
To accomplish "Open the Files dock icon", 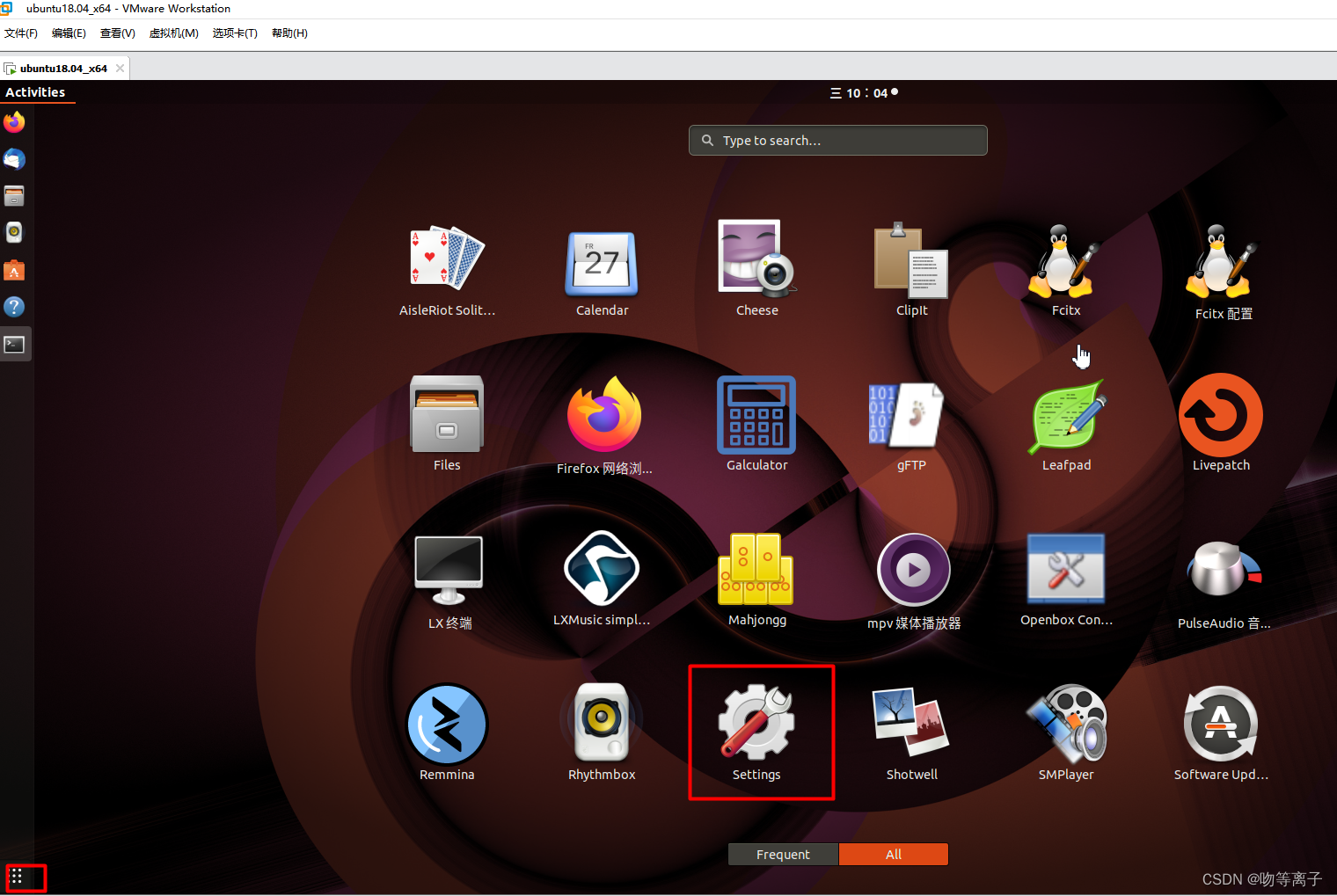I will coord(14,195).
